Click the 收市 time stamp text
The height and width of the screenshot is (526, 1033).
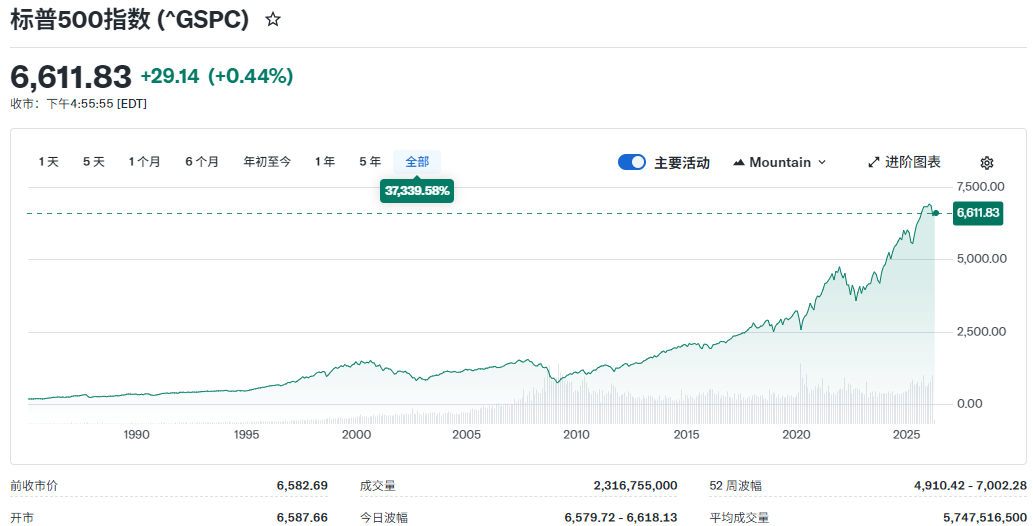pyautogui.click(x=78, y=103)
